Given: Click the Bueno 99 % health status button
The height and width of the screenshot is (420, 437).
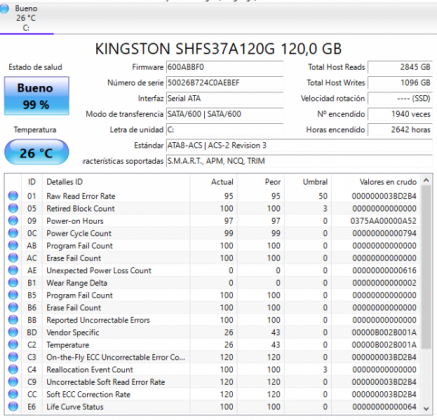Looking at the screenshot, I should coord(37,96).
